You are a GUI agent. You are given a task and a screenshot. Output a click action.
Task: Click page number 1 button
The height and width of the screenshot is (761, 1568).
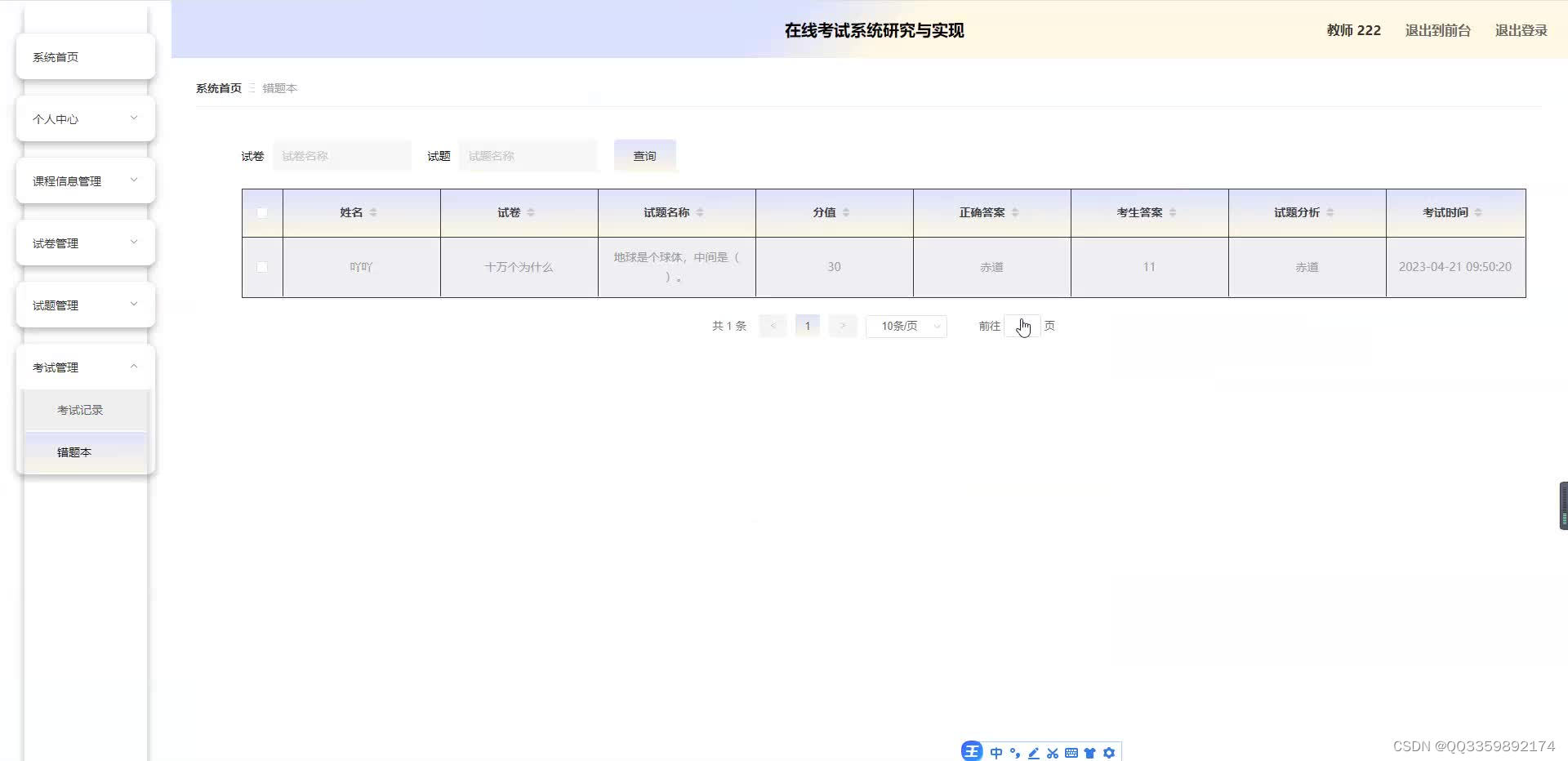(x=808, y=326)
